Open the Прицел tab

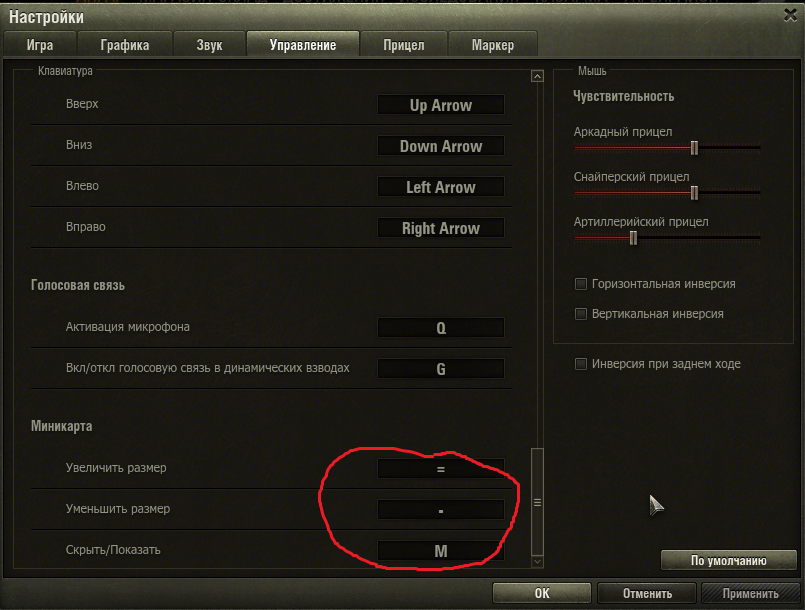pyautogui.click(x=404, y=45)
